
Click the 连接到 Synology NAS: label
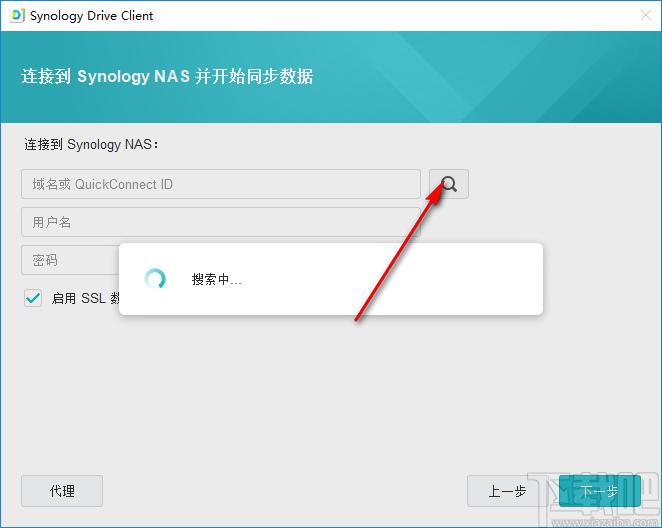click(92, 144)
